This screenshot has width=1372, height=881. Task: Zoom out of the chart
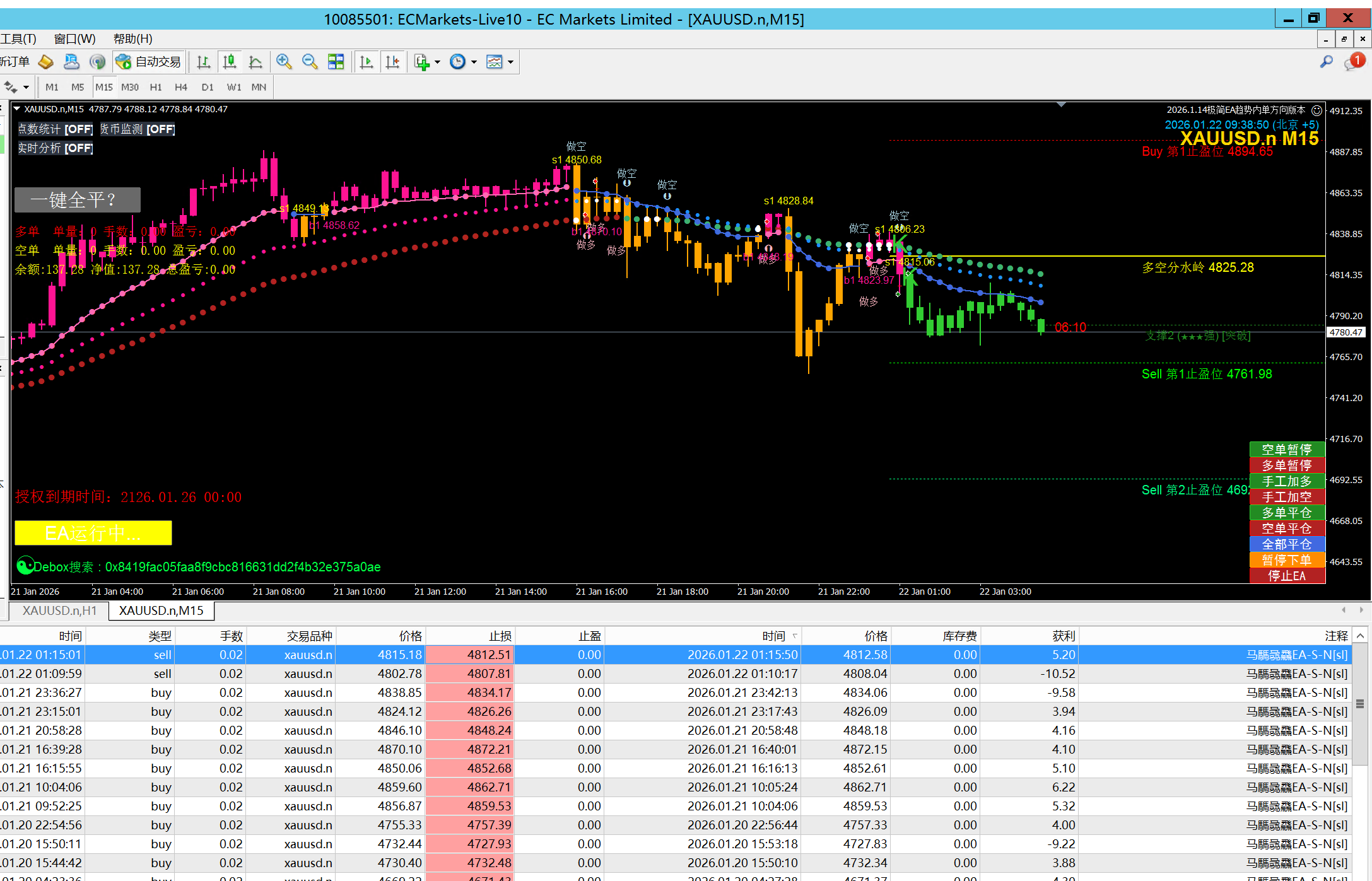point(310,62)
